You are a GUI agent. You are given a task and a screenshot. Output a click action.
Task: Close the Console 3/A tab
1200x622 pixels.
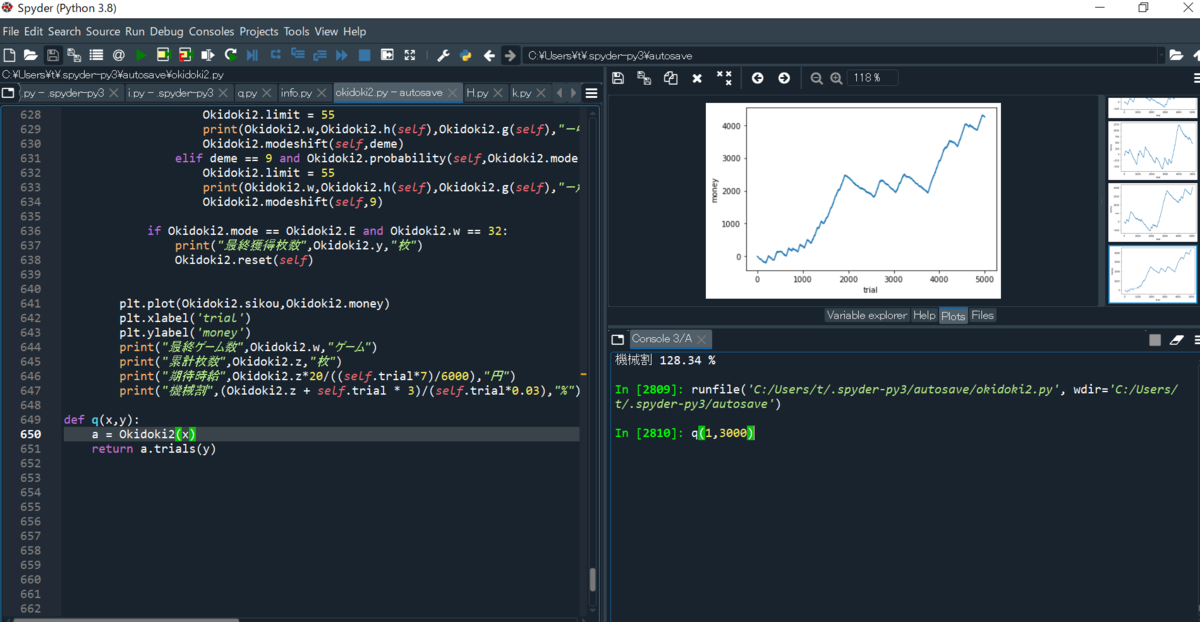[702, 339]
